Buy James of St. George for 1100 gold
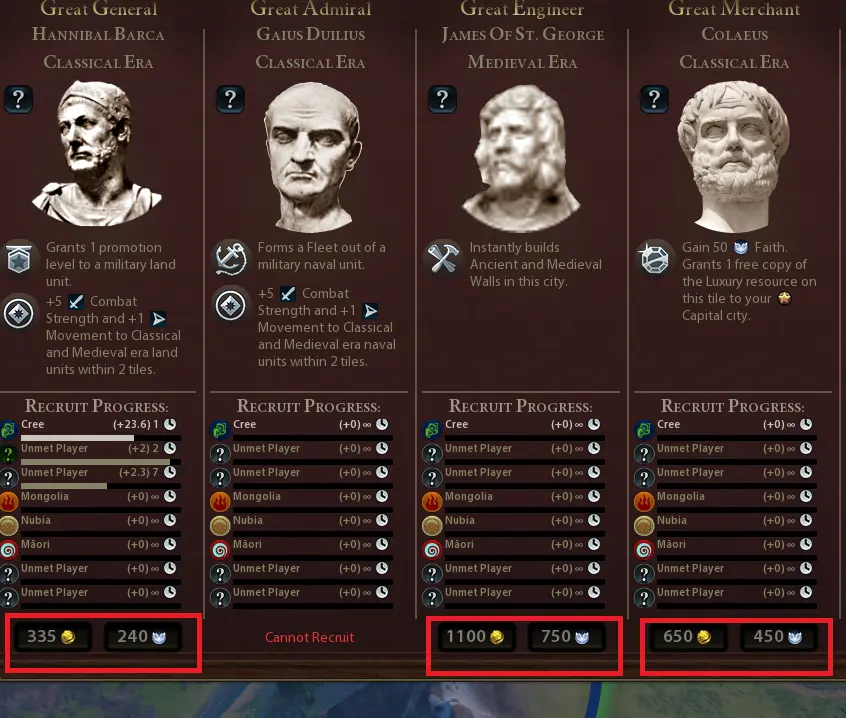The image size is (846, 718). tap(475, 637)
